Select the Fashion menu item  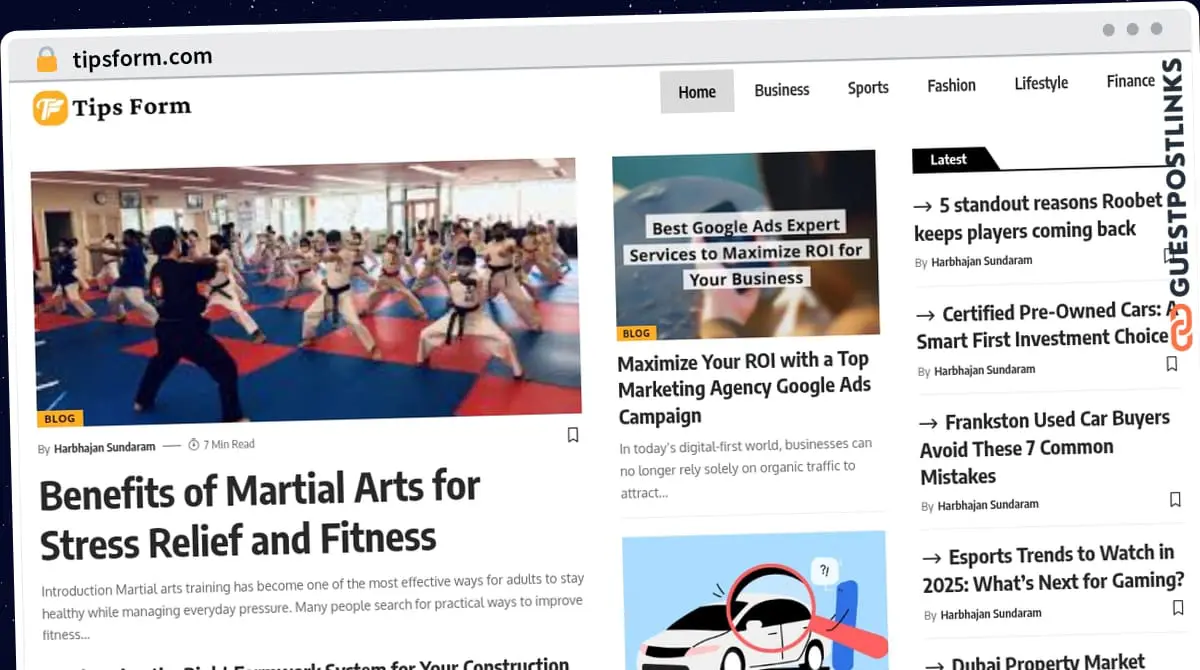pos(950,86)
